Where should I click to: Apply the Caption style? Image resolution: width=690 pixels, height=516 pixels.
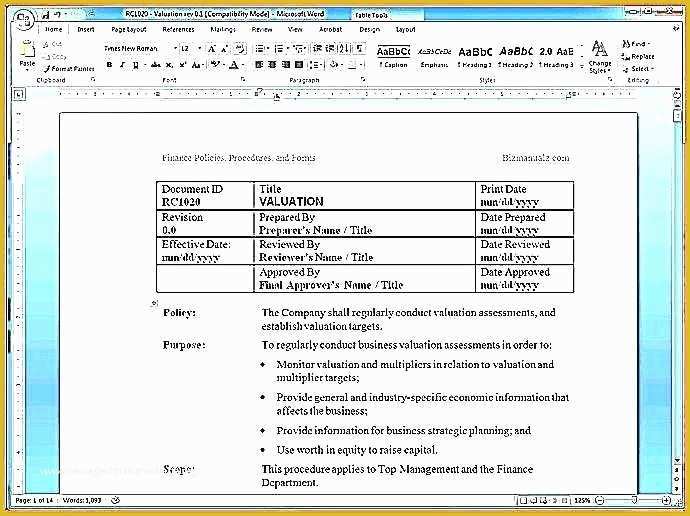tap(393, 57)
